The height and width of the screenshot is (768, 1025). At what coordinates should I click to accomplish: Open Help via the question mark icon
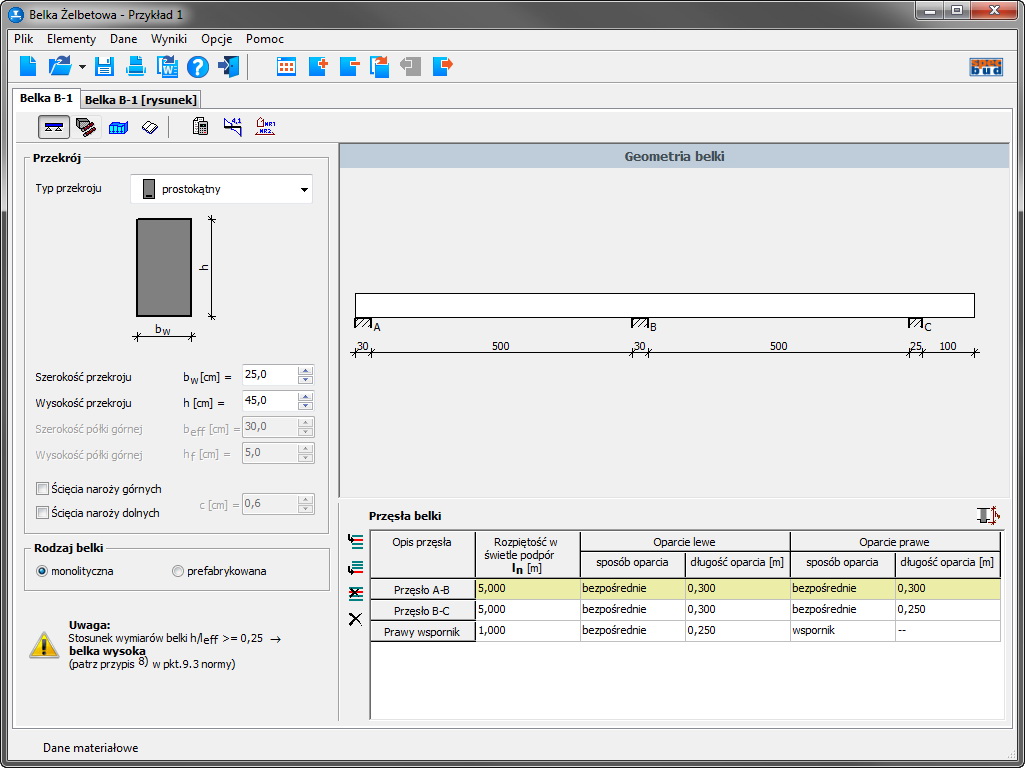(198, 67)
